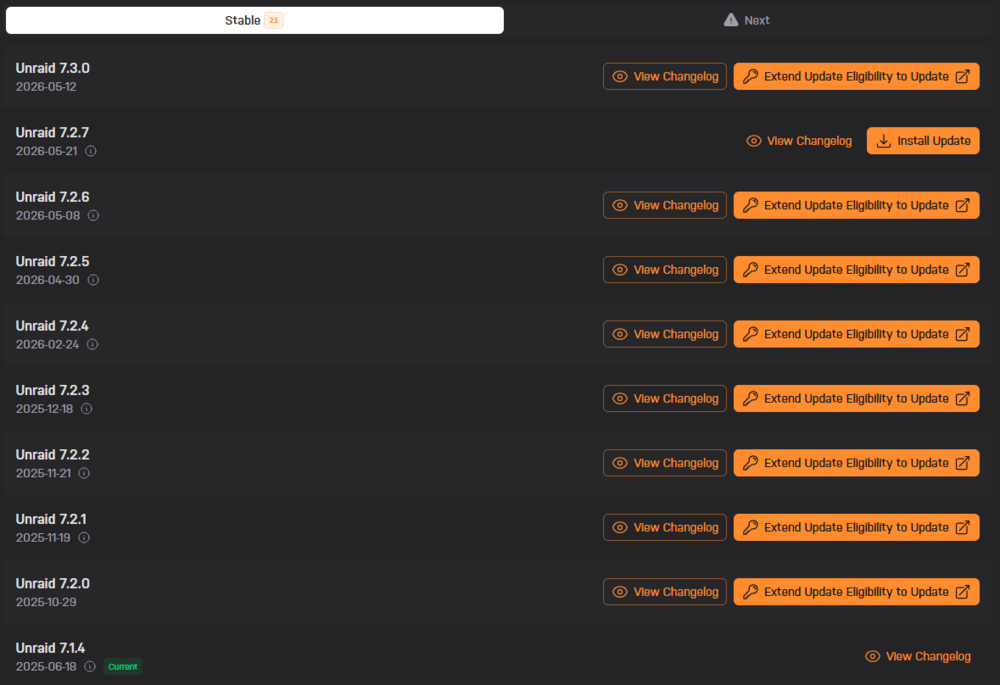Viewport: 1000px width, 685px height.
Task: Click the 21 badge on Stable tab
Action: [274, 20]
